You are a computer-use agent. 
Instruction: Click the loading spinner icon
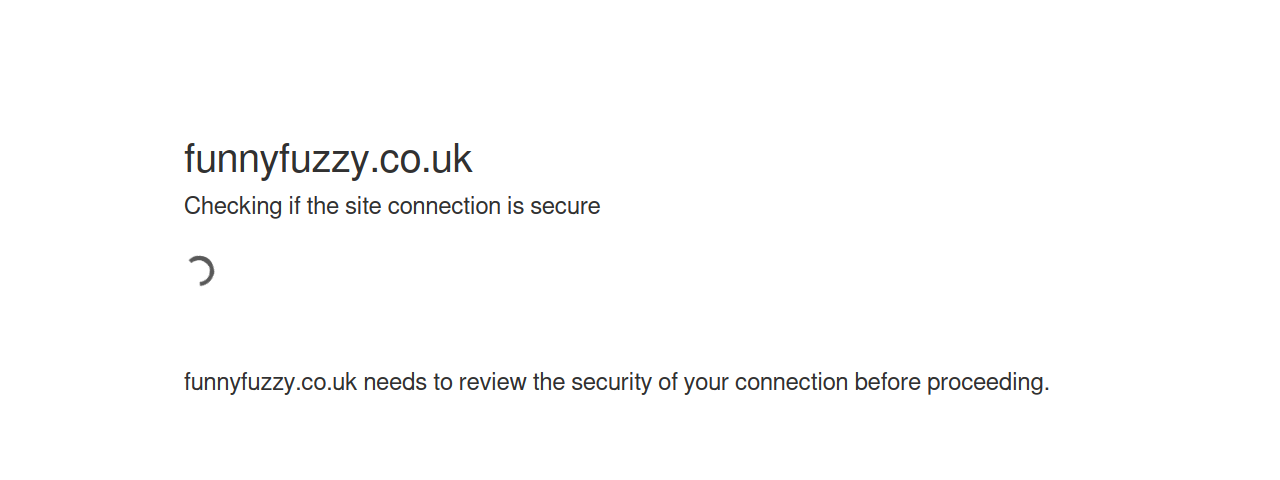click(x=200, y=271)
